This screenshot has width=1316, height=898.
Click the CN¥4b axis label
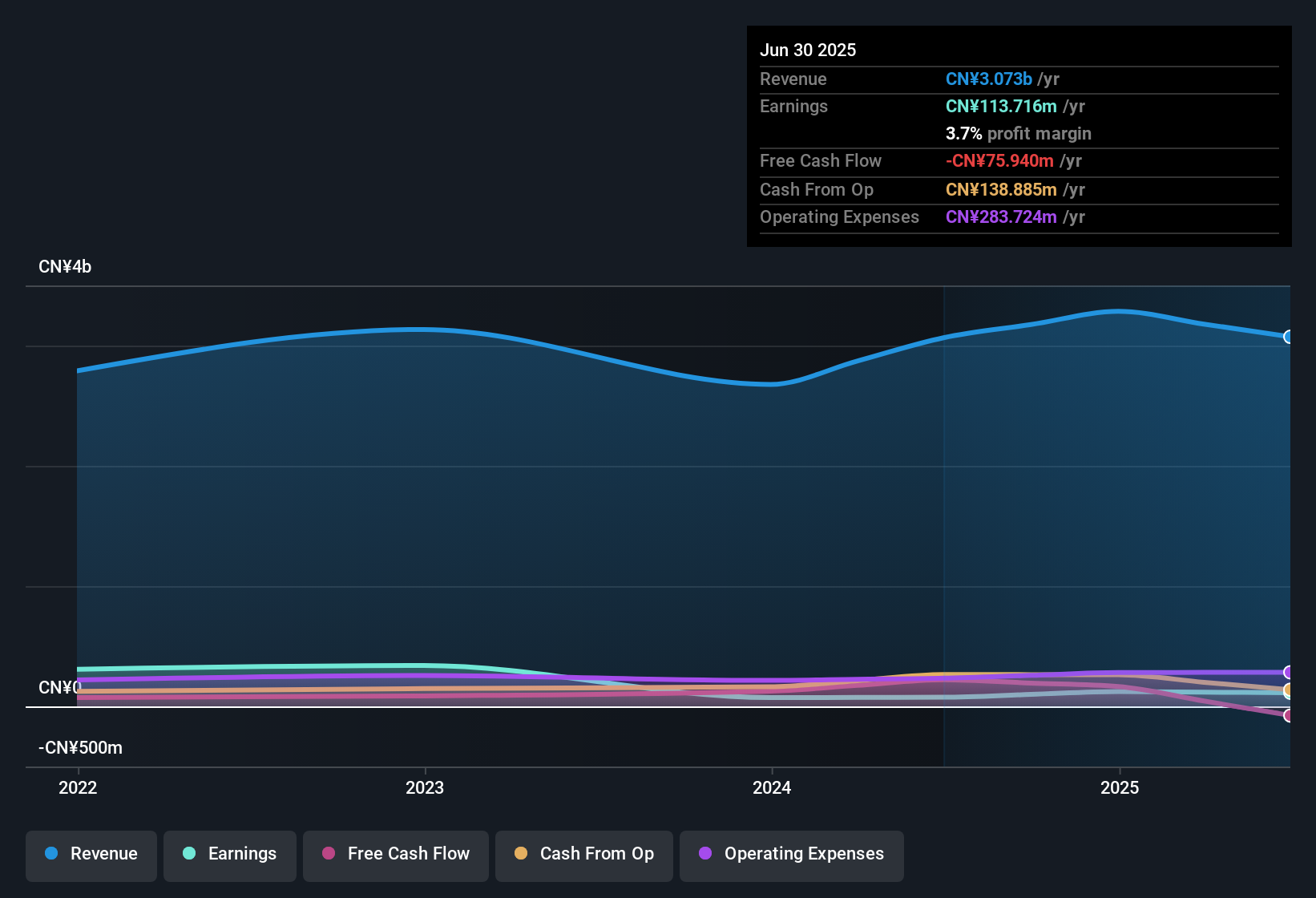tap(65, 266)
